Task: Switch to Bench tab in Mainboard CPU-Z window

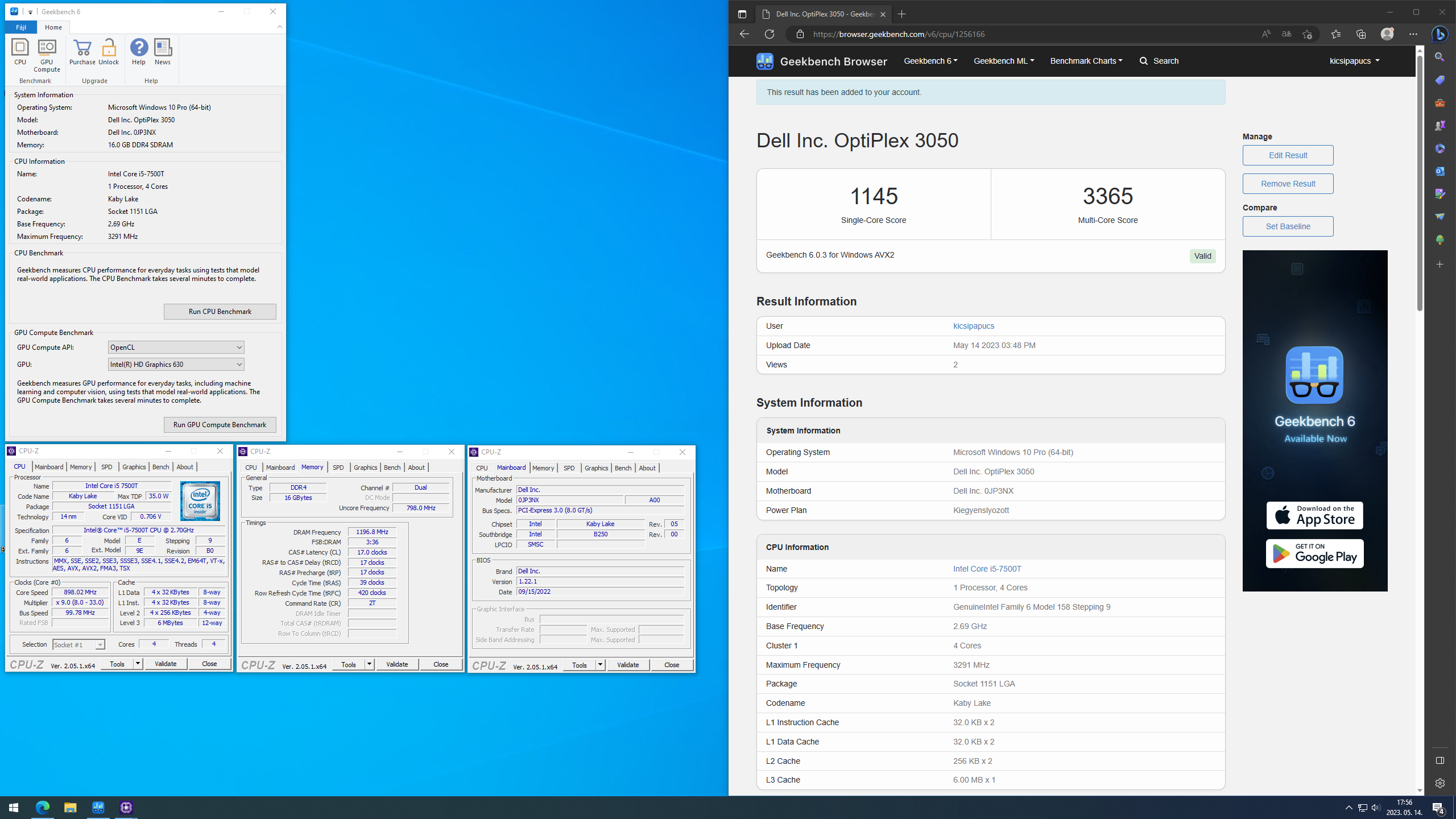Action: click(x=623, y=468)
